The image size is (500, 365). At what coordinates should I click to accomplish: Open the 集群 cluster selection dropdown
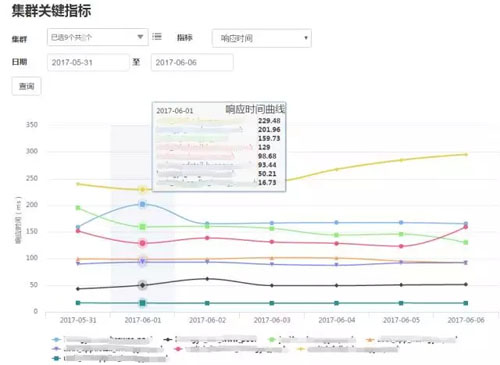click(x=97, y=37)
